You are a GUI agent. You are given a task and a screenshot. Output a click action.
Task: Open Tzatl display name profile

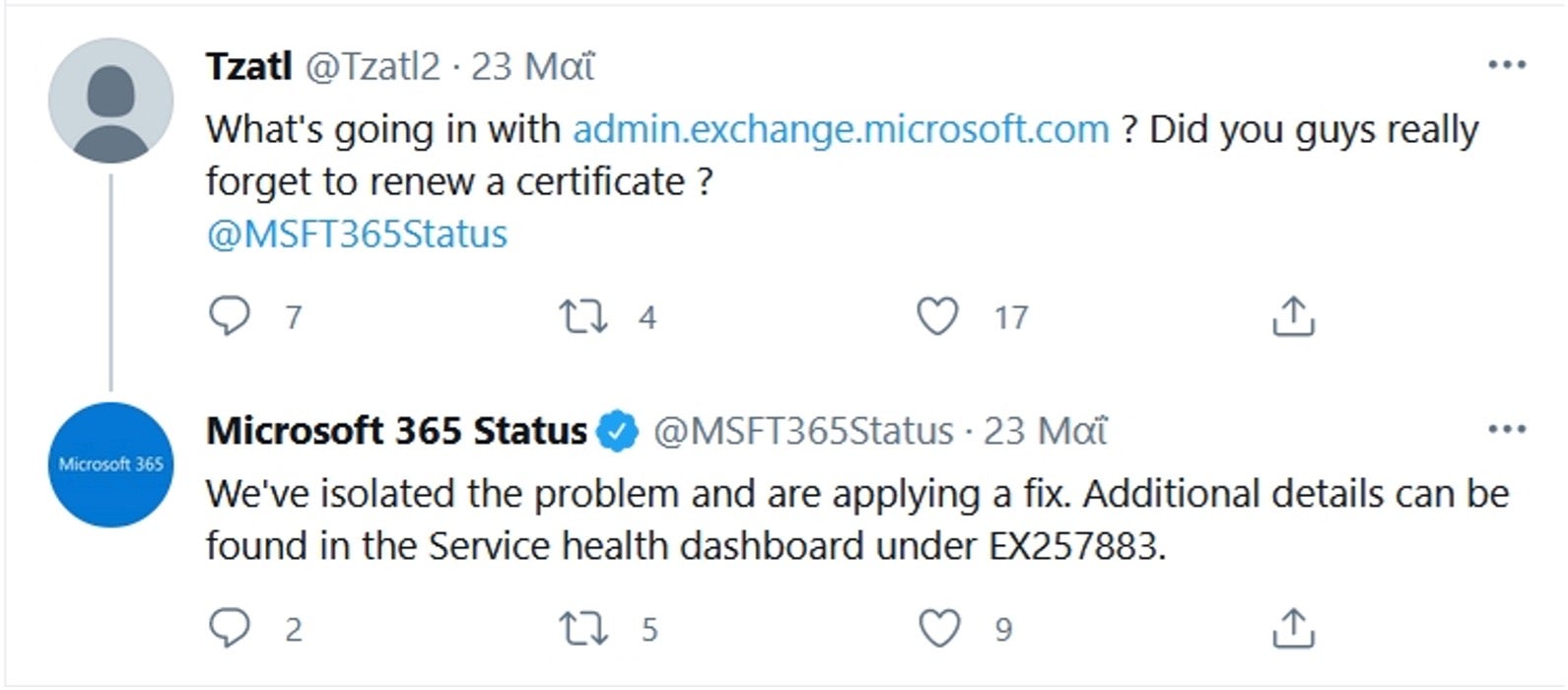click(x=249, y=66)
